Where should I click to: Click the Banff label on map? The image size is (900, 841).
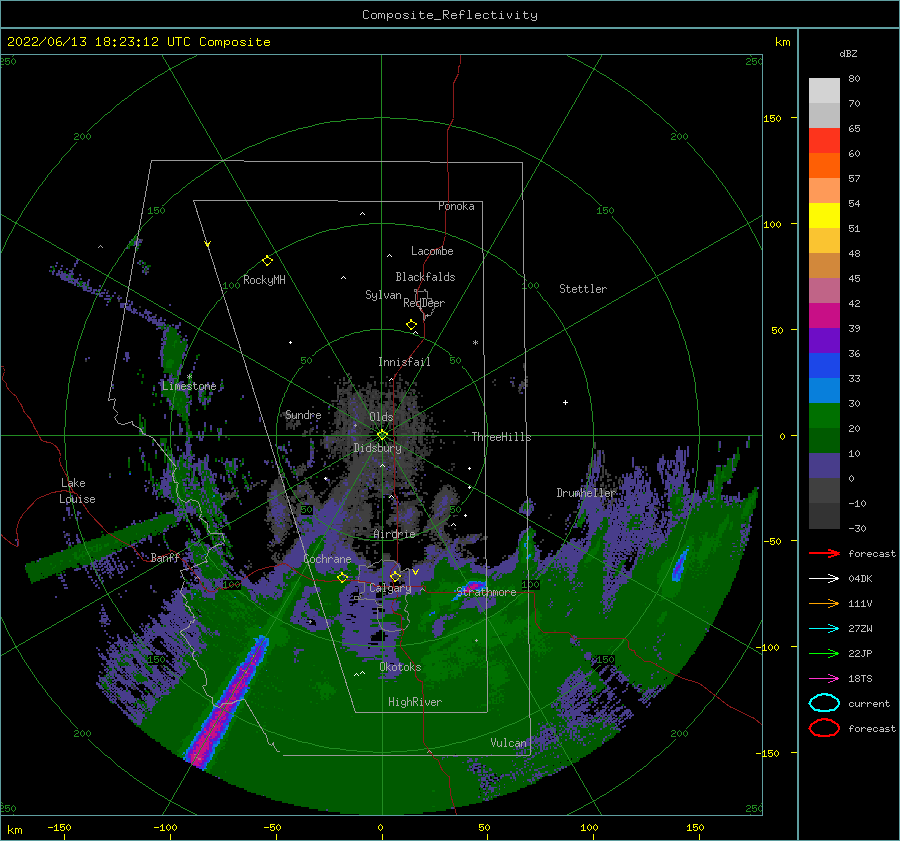tap(165, 557)
